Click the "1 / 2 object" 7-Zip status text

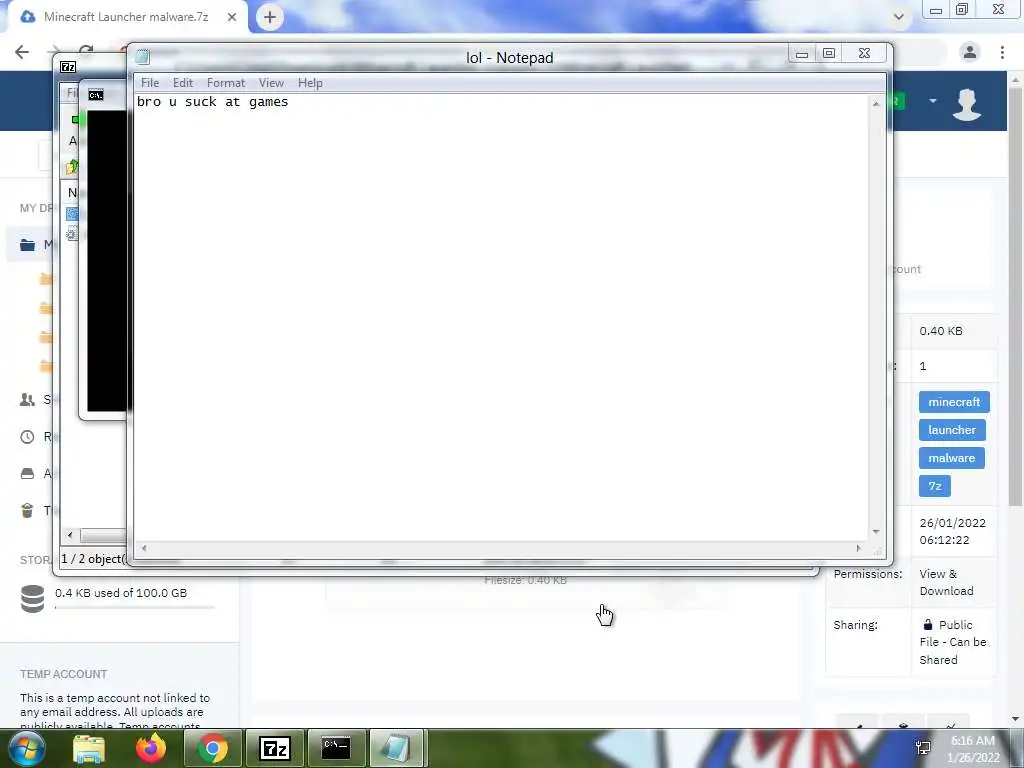click(x=93, y=559)
